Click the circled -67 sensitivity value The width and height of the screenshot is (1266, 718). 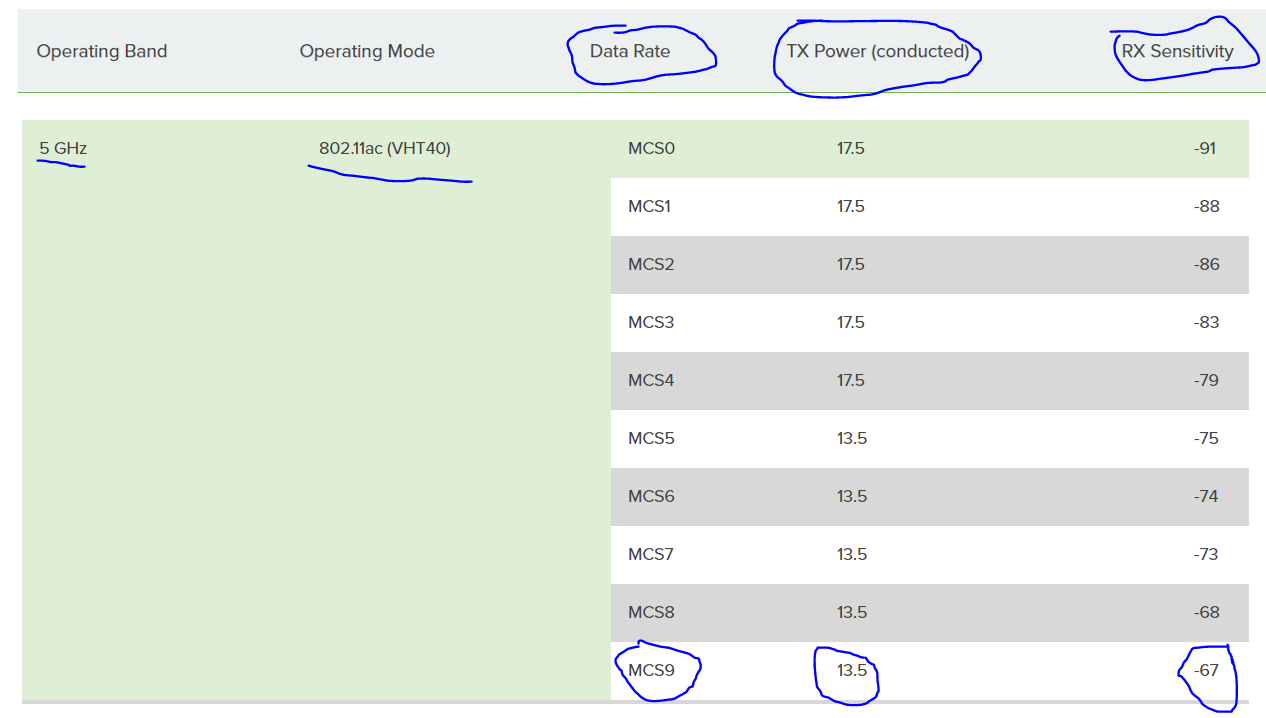tap(1205, 671)
